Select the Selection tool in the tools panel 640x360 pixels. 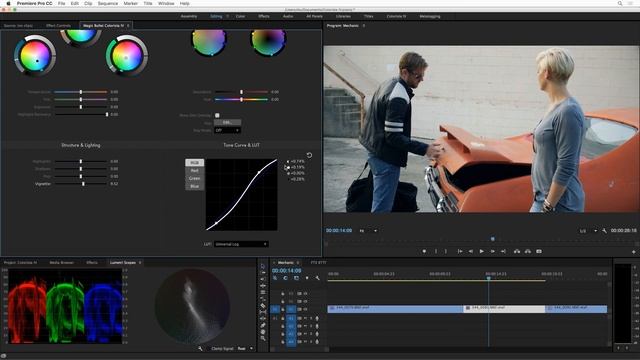(262, 266)
